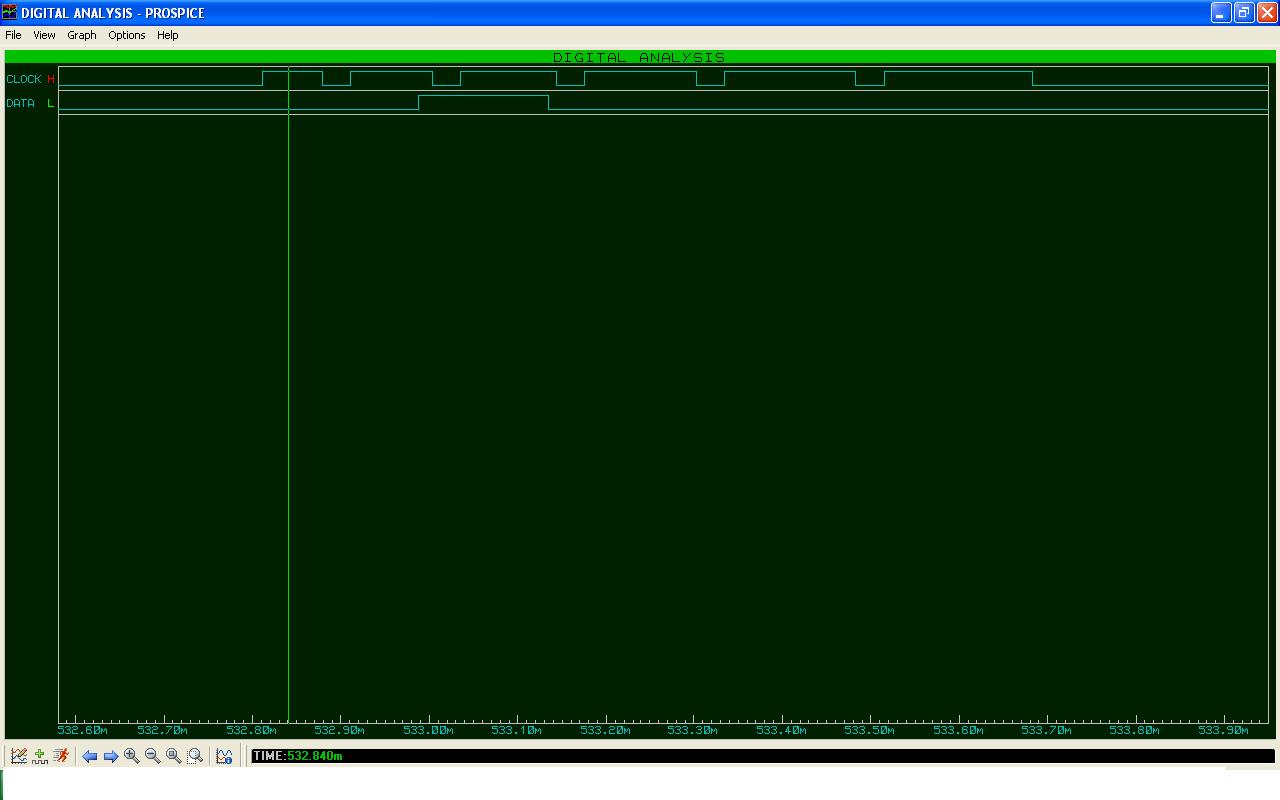Screen dimensions: 1280x800
Task: Open the View menu
Action: click(44, 35)
